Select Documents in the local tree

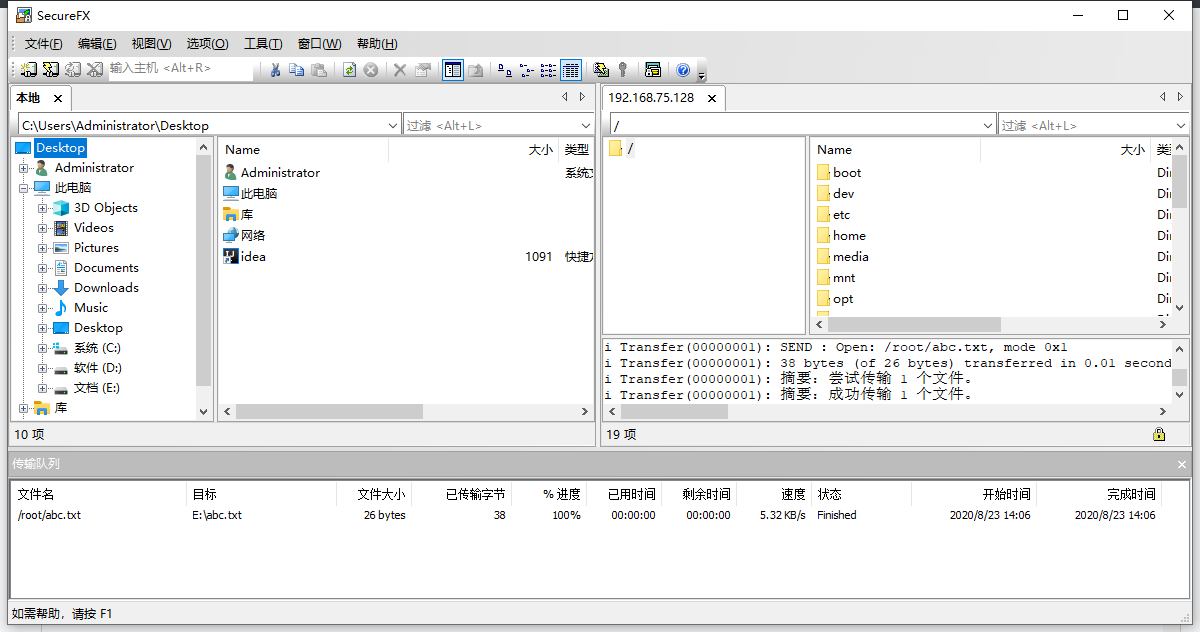pyautogui.click(x=106, y=268)
